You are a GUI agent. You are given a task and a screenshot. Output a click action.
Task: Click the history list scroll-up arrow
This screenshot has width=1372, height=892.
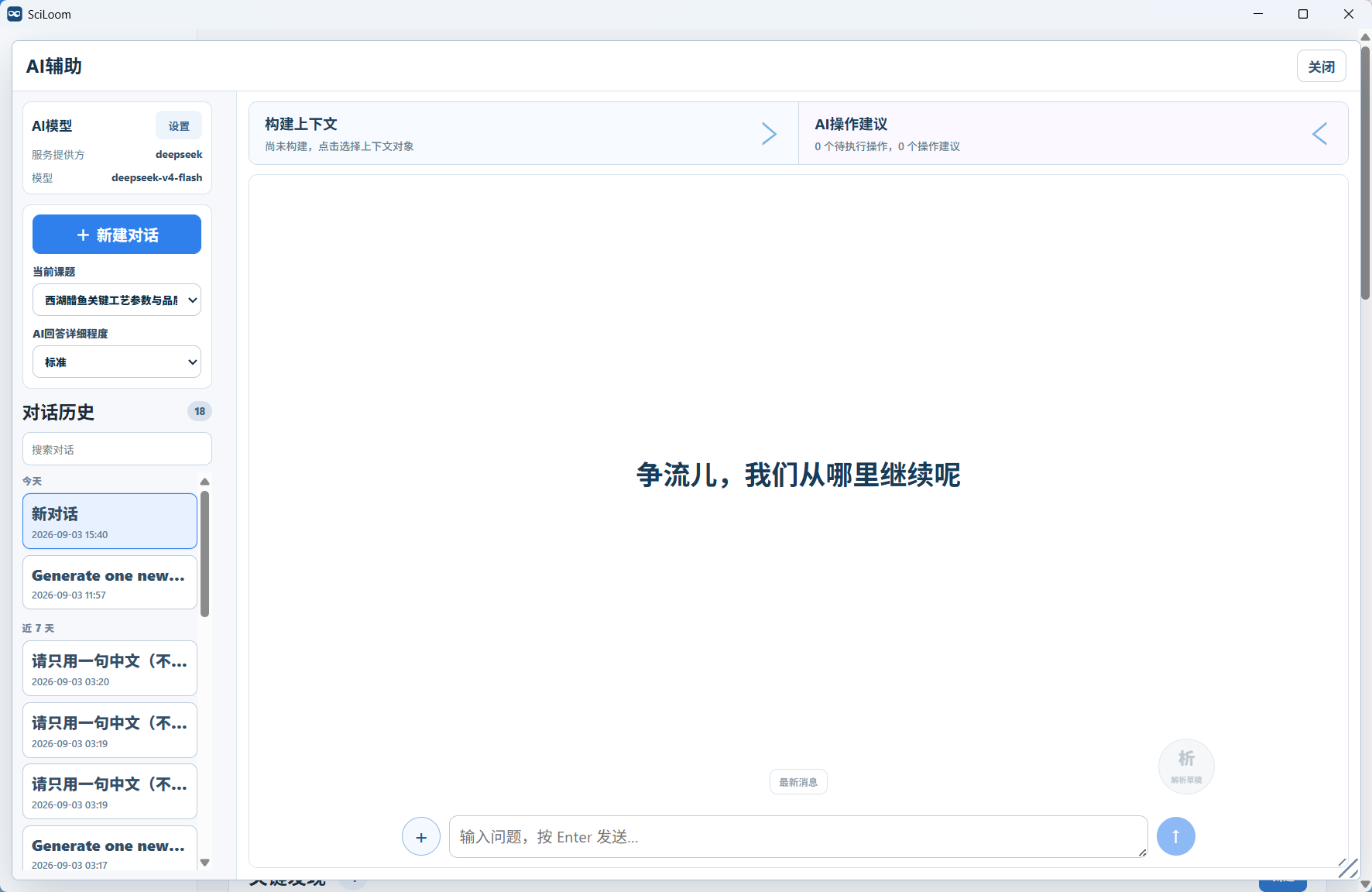point(204,482)
